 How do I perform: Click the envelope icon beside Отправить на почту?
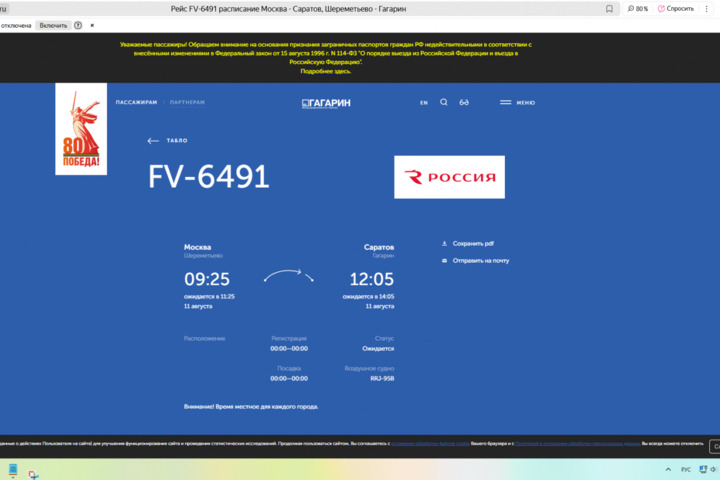tap(444, 260)
